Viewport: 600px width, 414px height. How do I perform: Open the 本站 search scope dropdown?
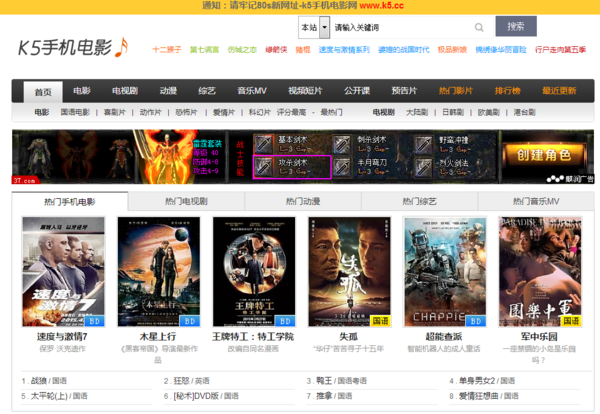[313, 27]
